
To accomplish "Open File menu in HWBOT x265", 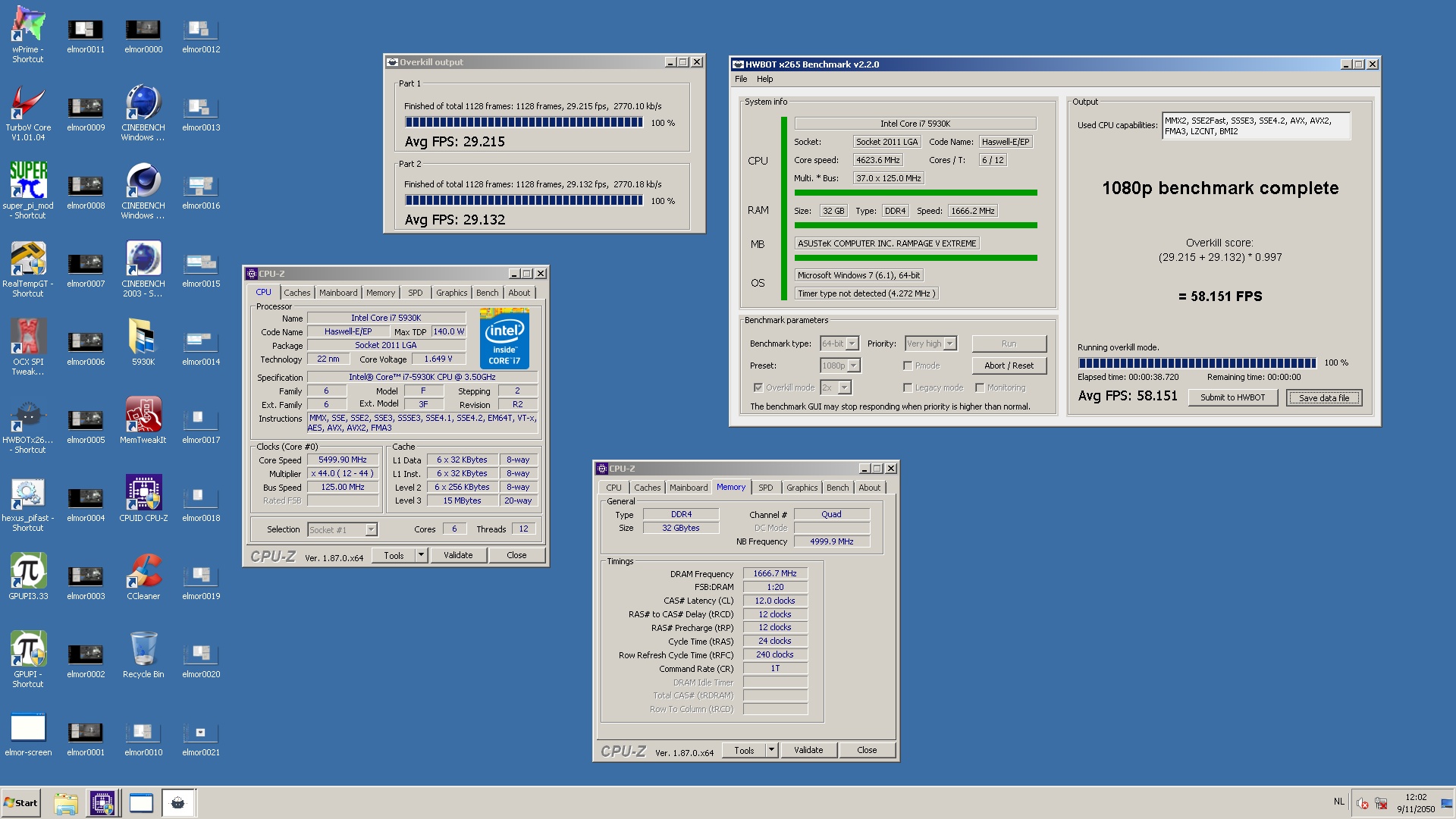I will (x=741, y=79).
